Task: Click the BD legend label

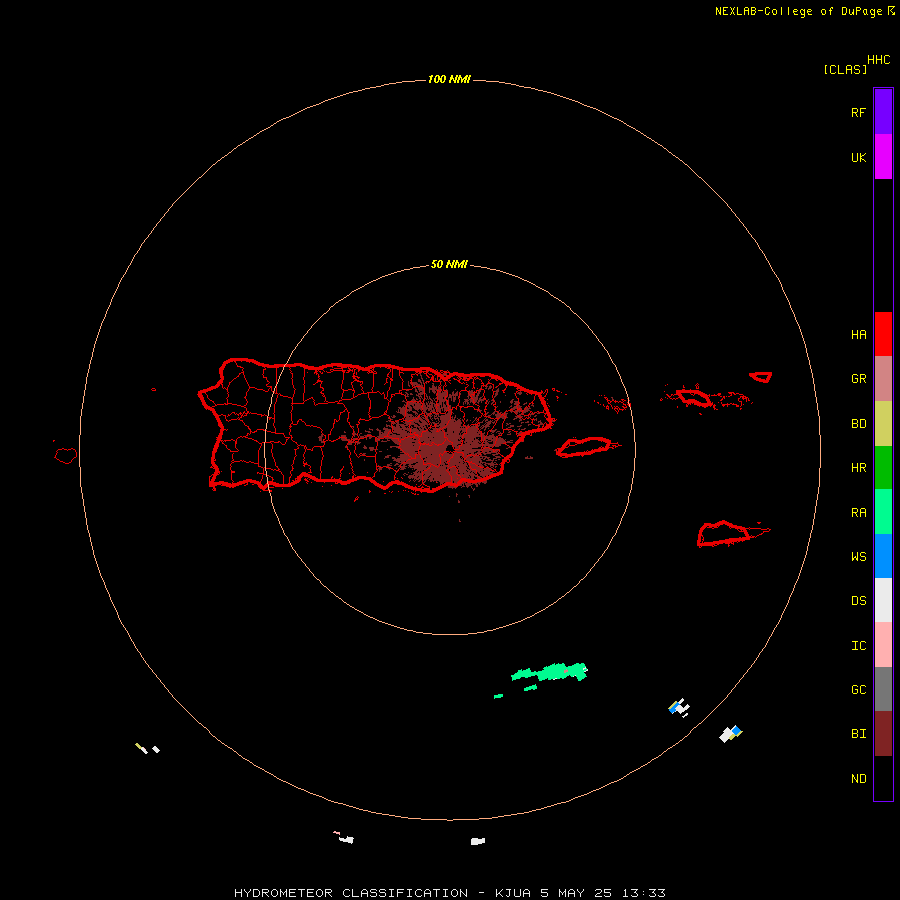Action: [858, 424]
